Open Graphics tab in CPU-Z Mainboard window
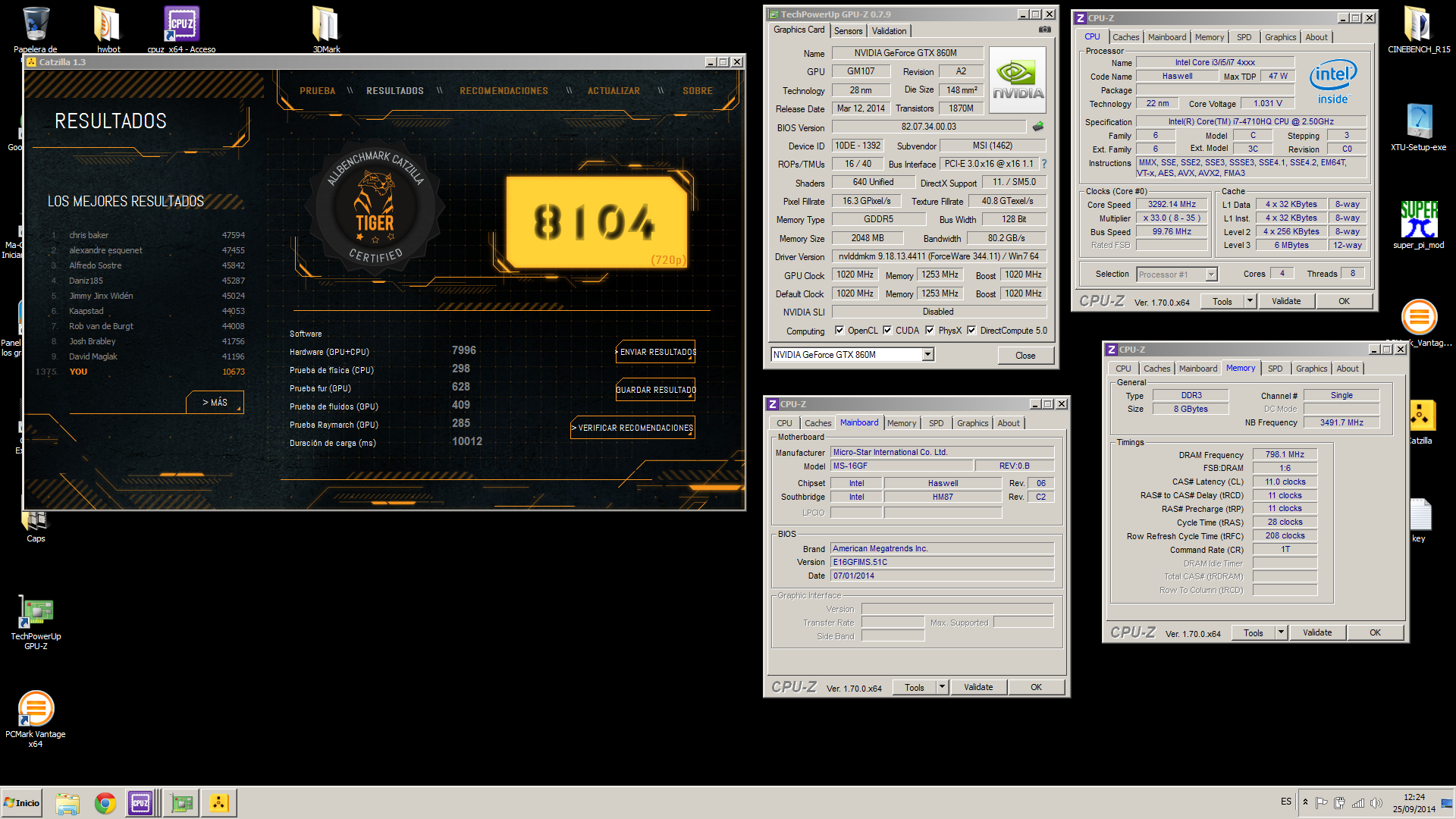 click(972, 423)
